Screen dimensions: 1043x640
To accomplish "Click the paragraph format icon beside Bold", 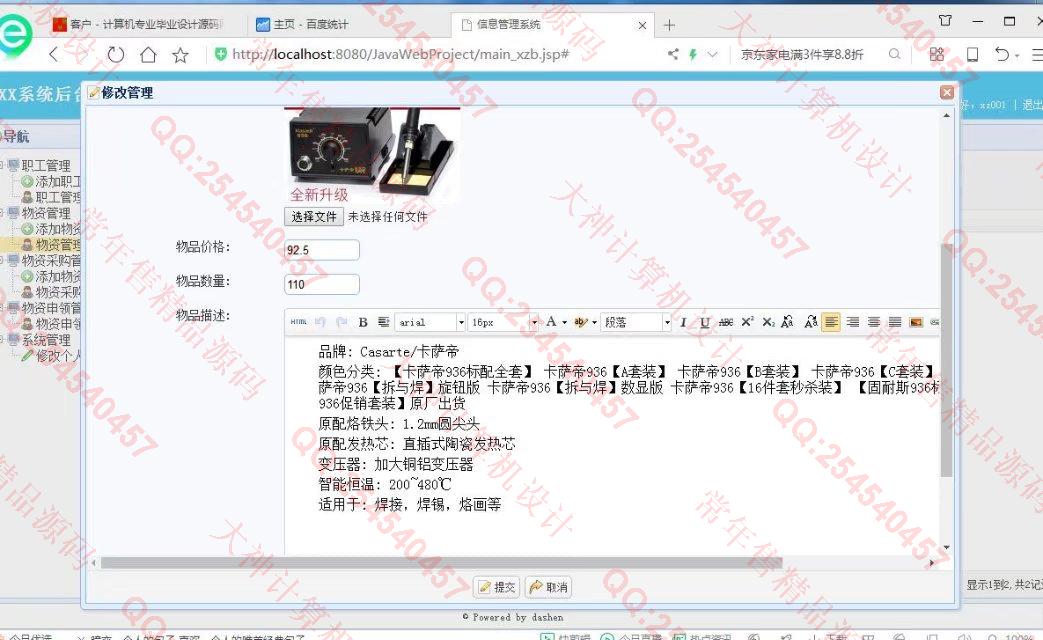I will click(x=383, y=322).
